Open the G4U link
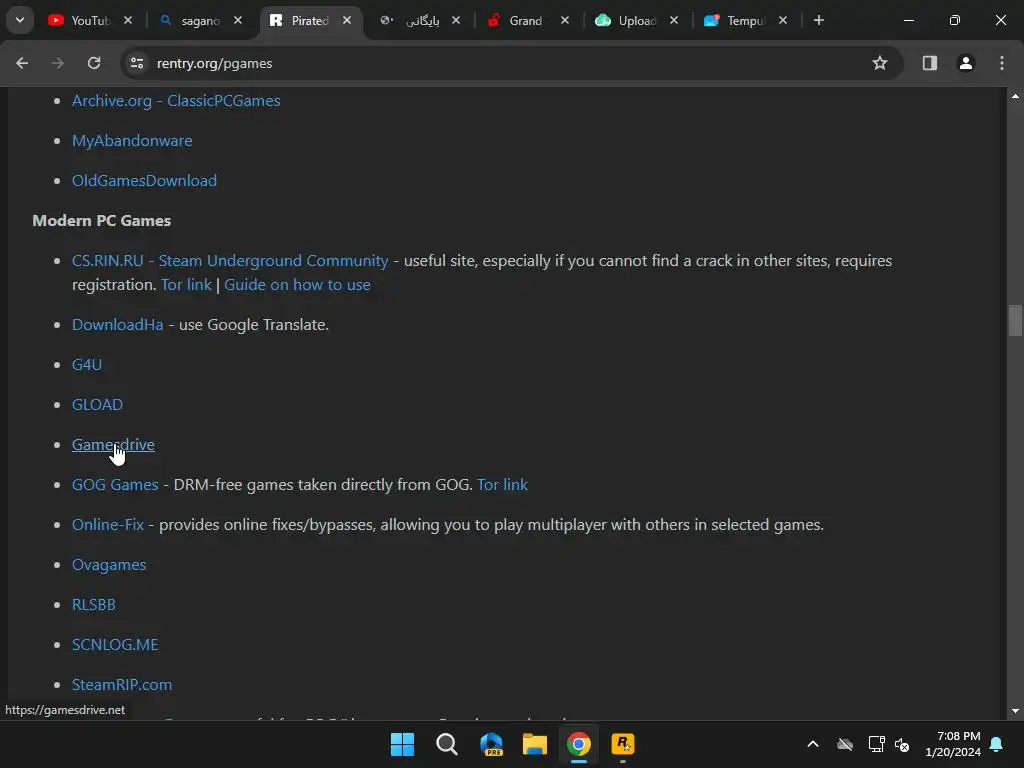This screenshot has height=768, width=1024. pyautogui.click(x=87, y=364)
